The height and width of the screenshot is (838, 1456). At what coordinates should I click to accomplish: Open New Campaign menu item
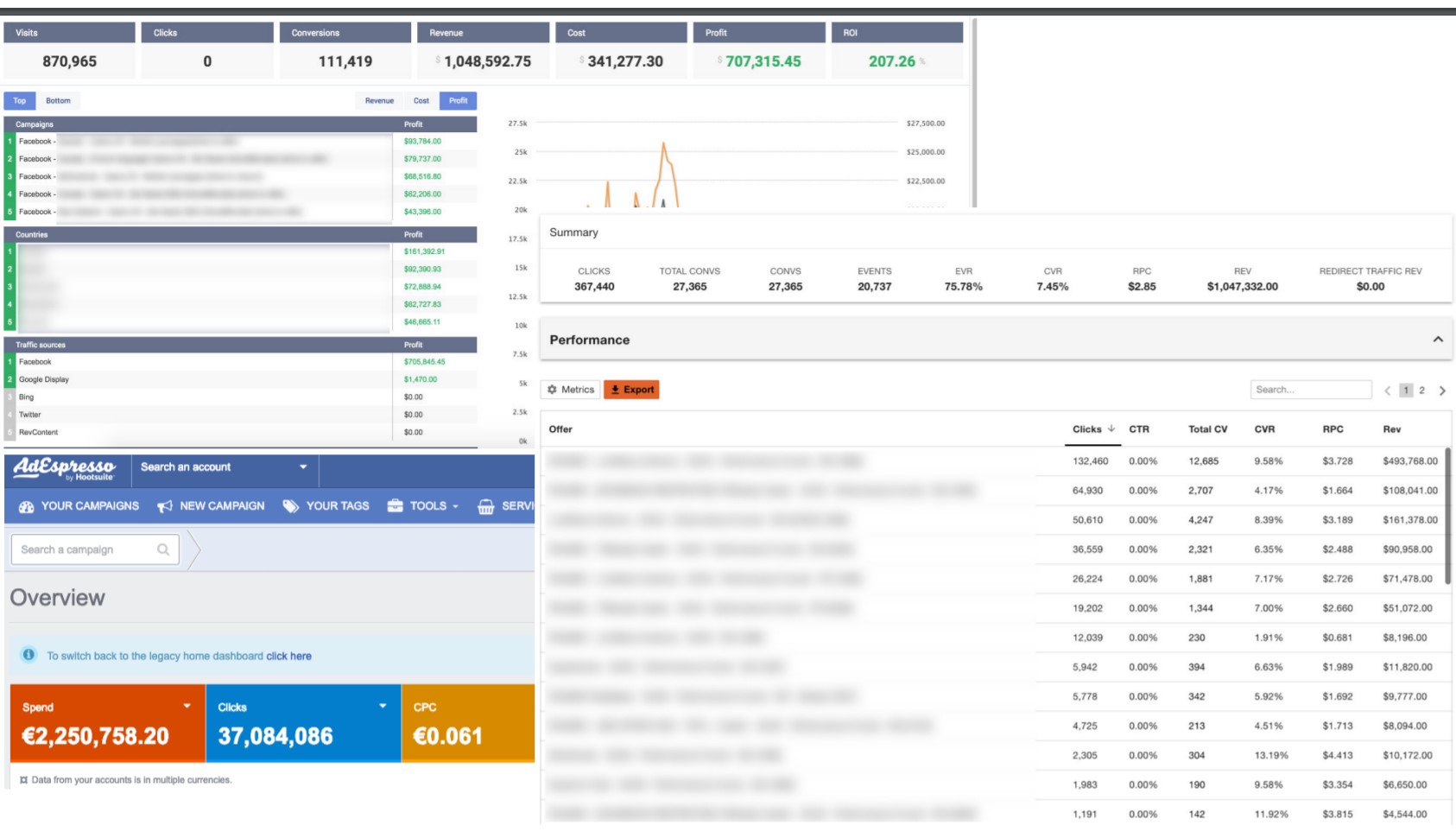212,506
